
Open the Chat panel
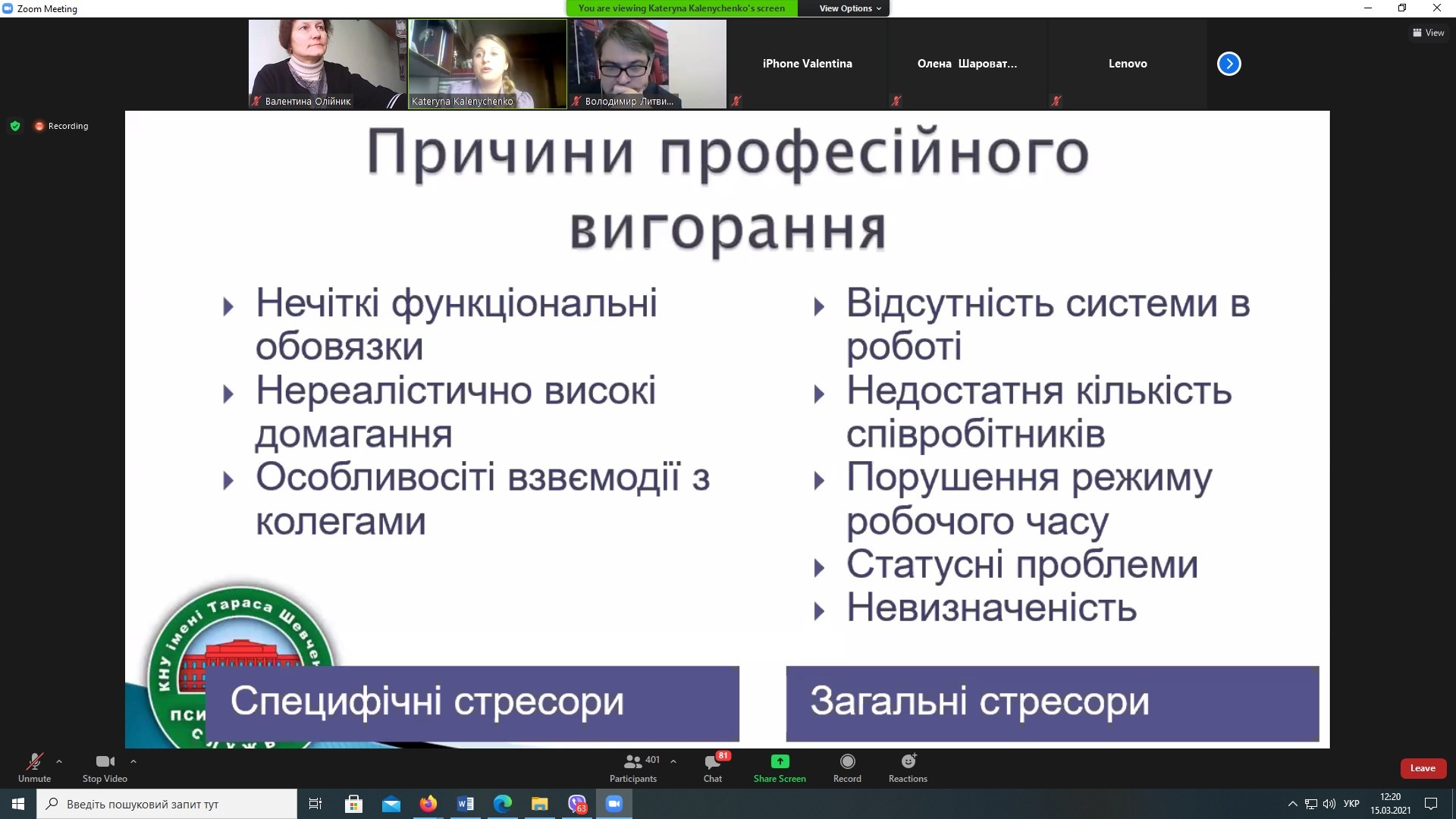tap(713, 767)
